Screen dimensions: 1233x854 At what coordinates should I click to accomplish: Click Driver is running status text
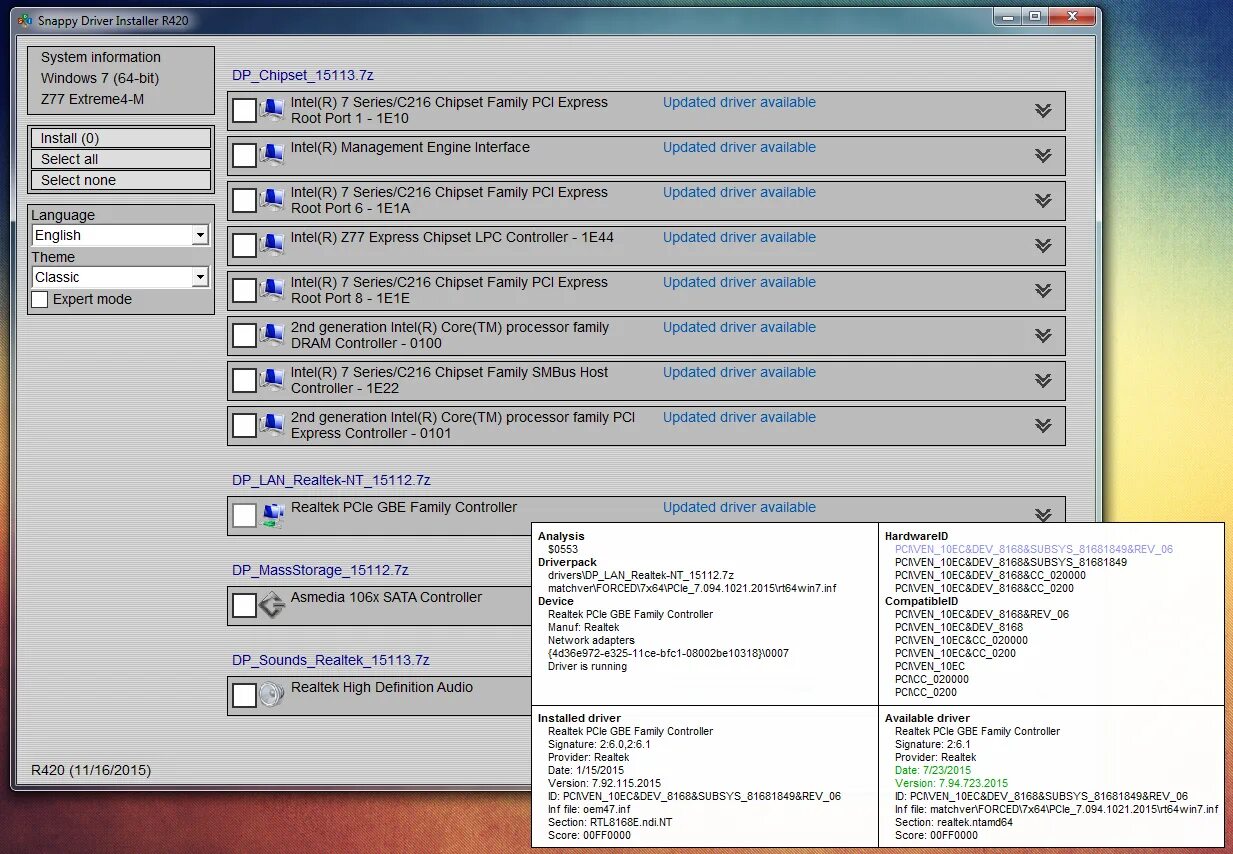587,666
